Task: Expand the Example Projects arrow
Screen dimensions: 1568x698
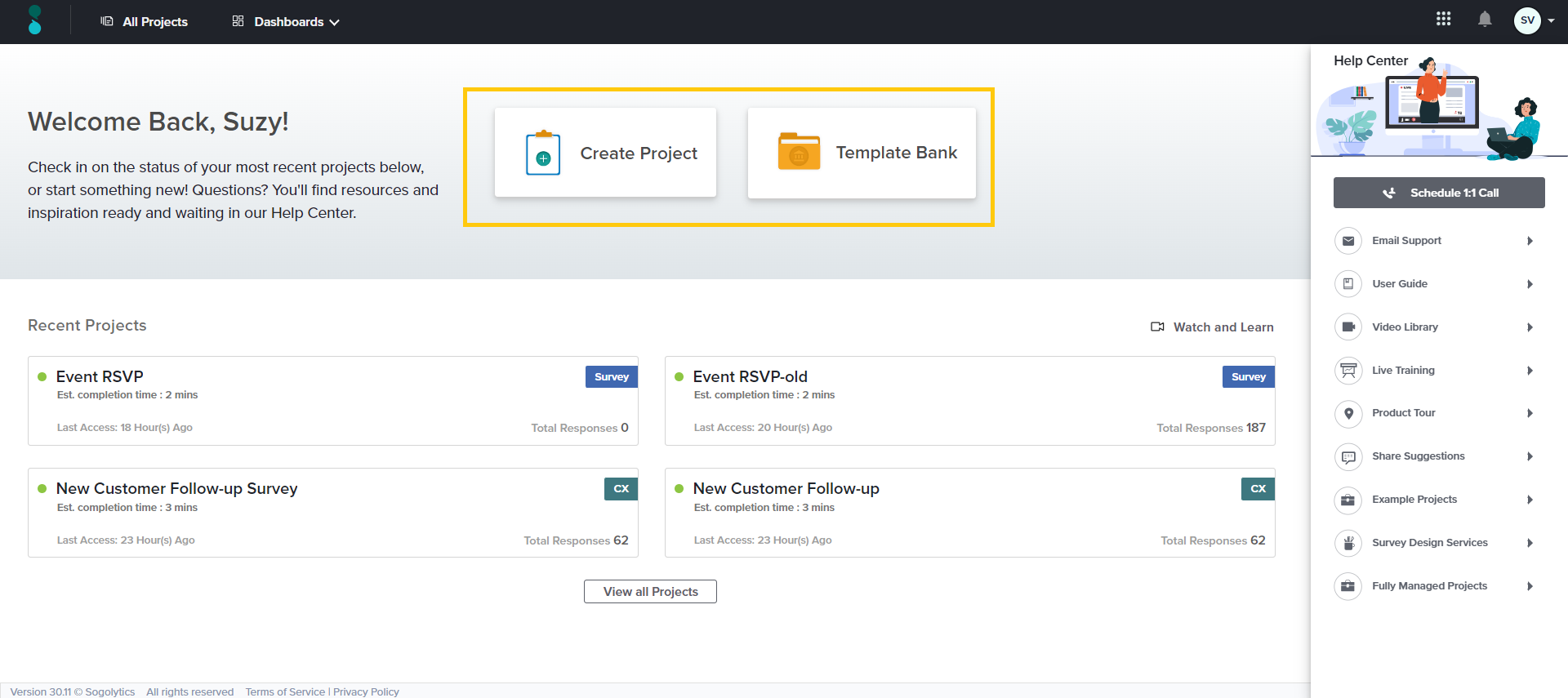Action: [1530, 500]
